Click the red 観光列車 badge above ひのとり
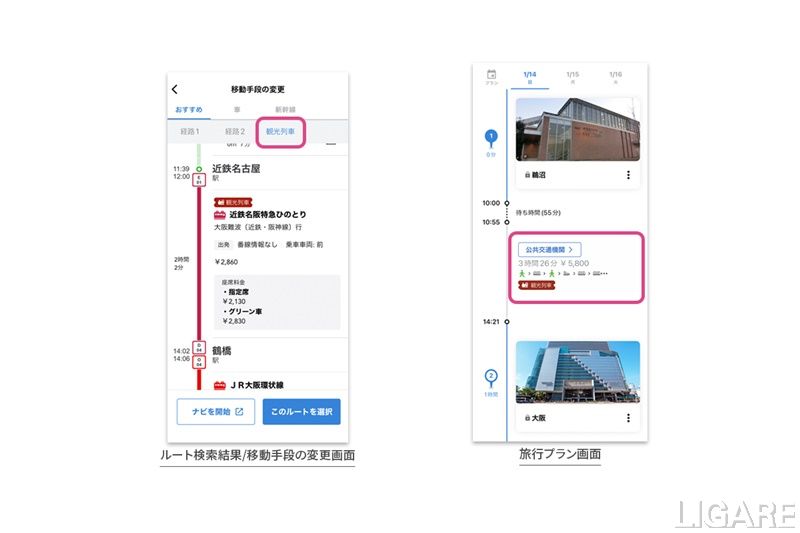This screenshot has height=533, width=800. click(233, 202)
